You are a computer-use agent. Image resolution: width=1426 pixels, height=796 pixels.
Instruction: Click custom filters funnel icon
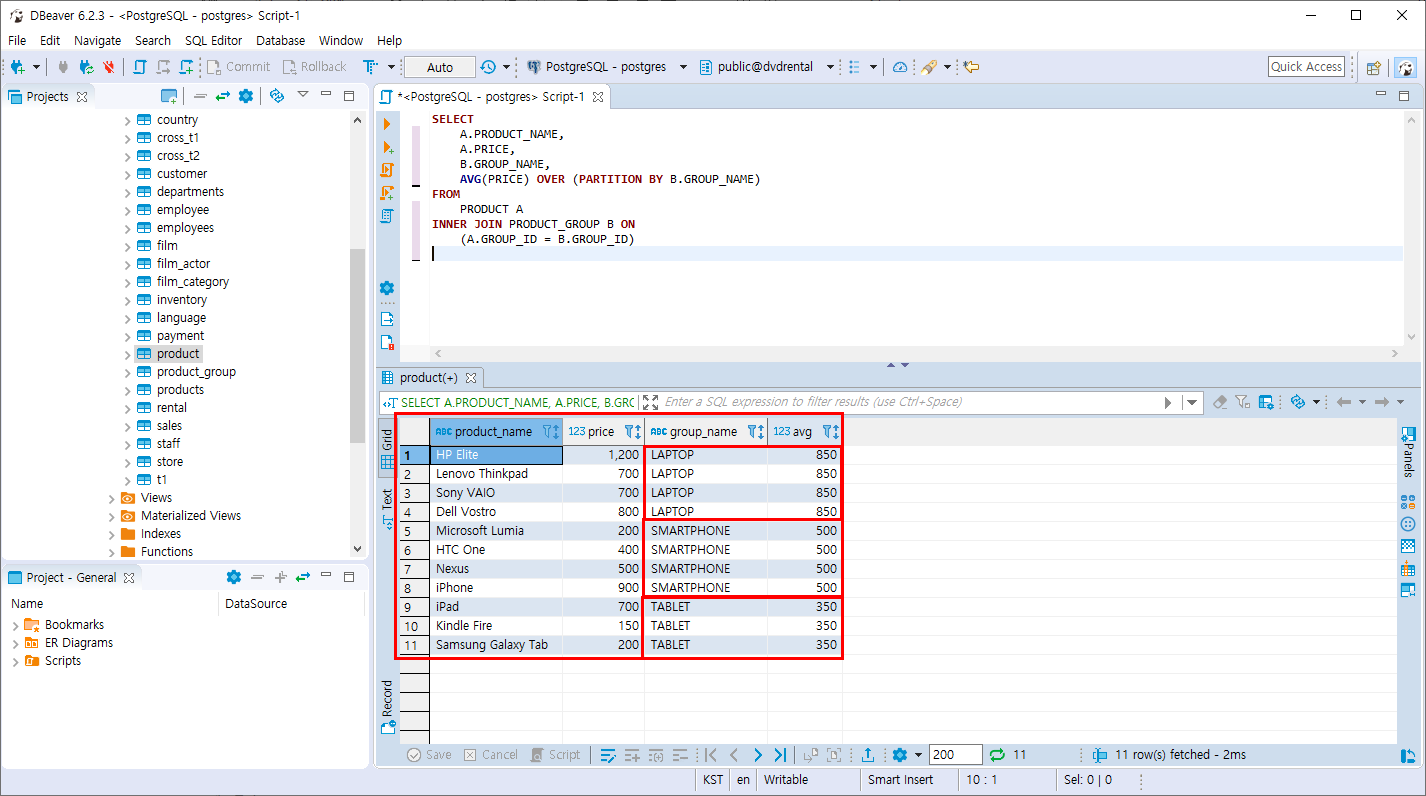click(1243, 402)
